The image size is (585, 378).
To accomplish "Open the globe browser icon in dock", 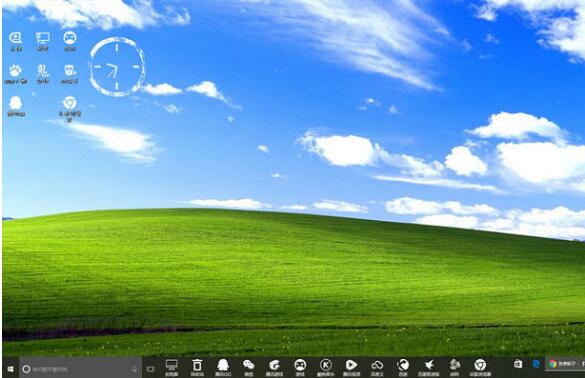I will point(403,367).
